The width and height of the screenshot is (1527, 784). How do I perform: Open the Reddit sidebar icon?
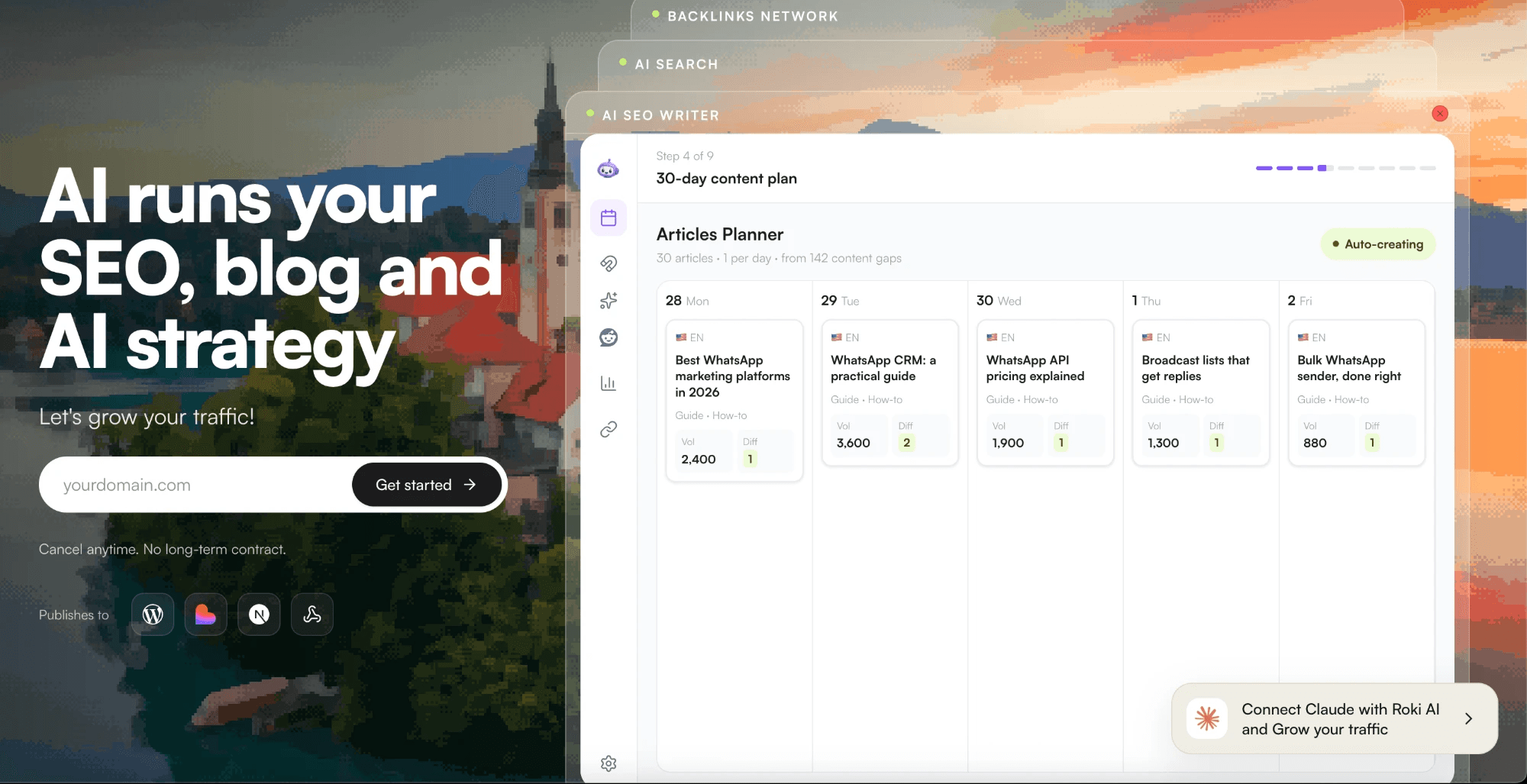tap(609, 337)
